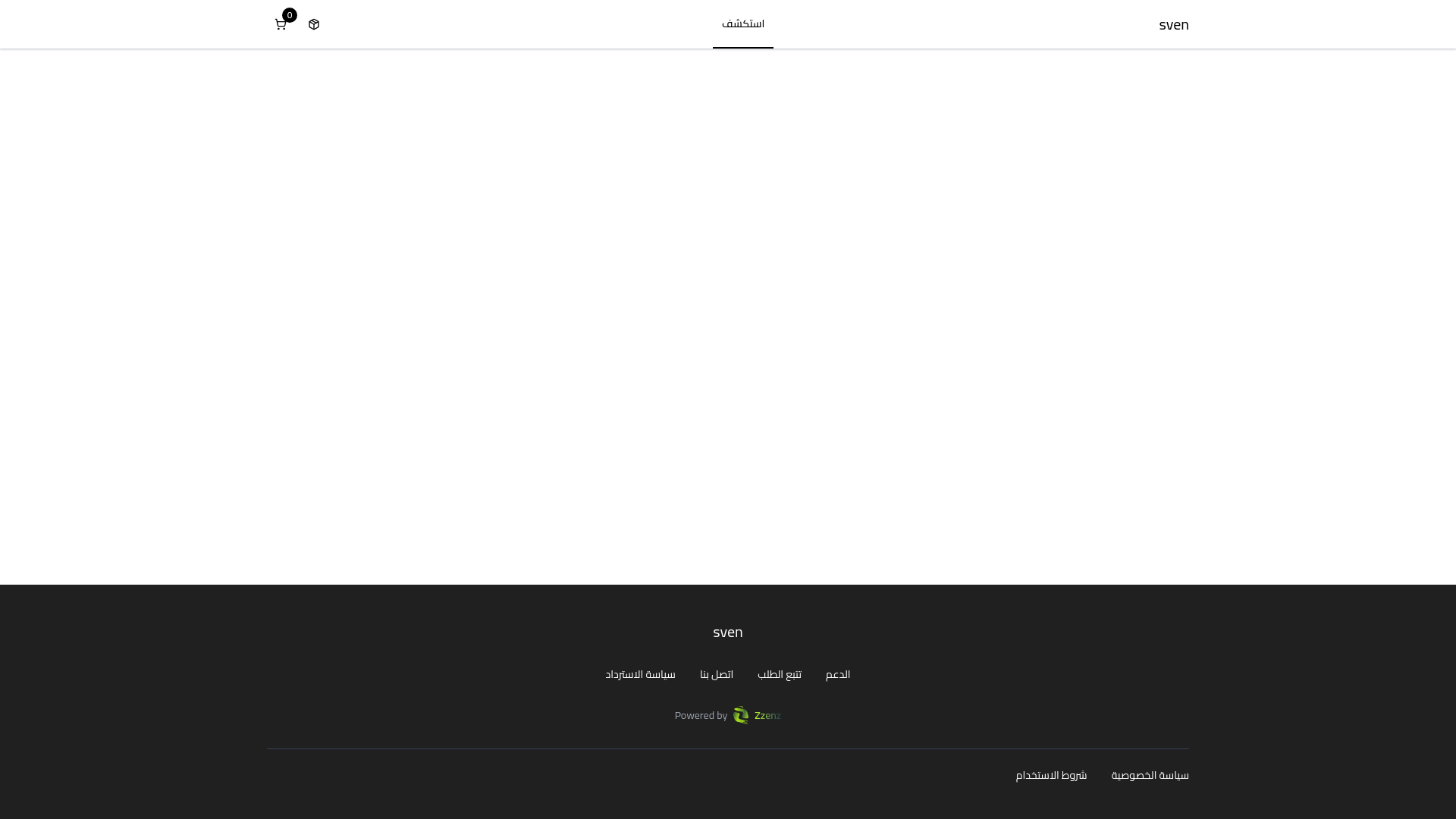The image size is (1456, 819).
Task: Click the cart count badge showing 0
Action: point(290,15)
